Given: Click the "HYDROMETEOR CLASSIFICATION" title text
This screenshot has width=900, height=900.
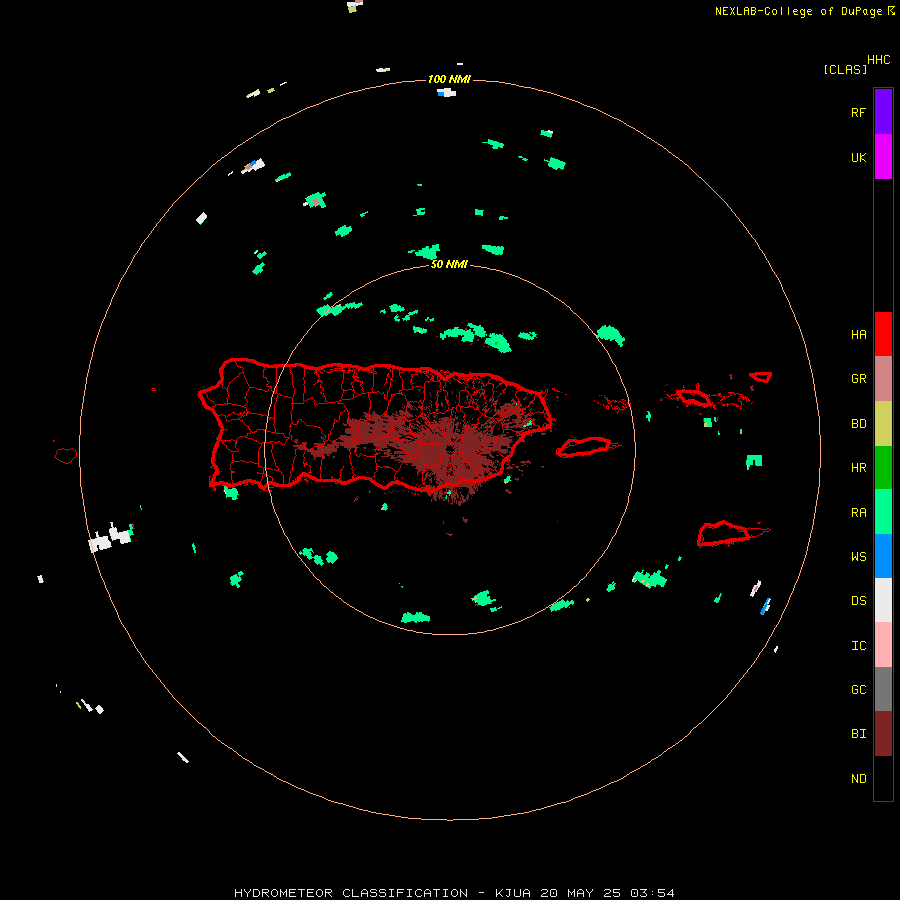Looking at the screenshot, I should [351, 893].
